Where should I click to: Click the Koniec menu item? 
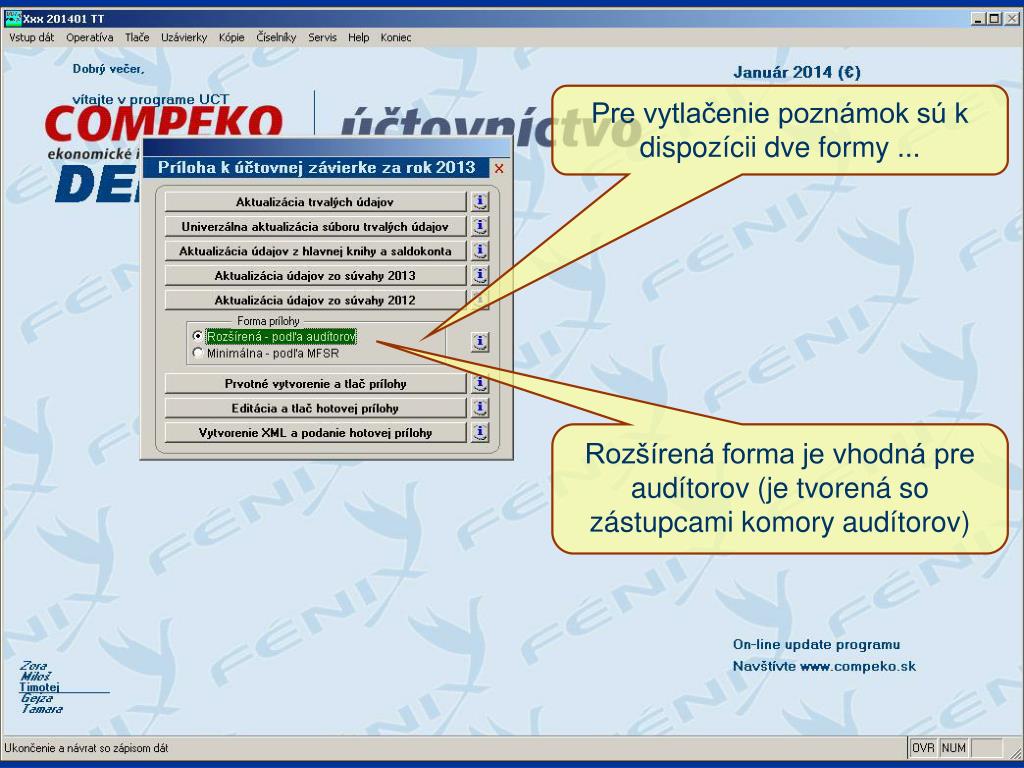point(396,38)
